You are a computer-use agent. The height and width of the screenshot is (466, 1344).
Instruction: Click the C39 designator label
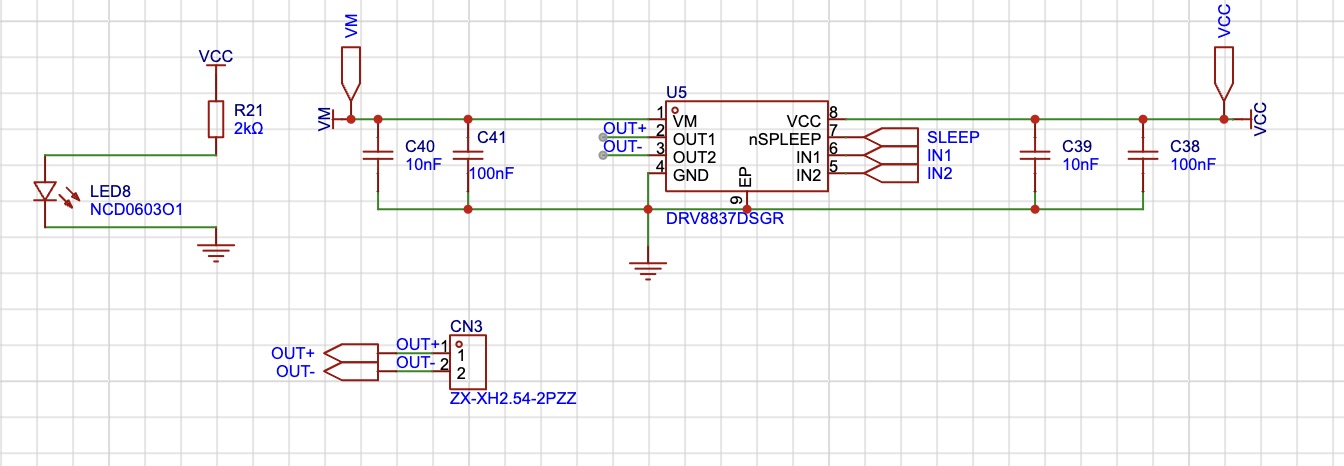[1078, 146]
